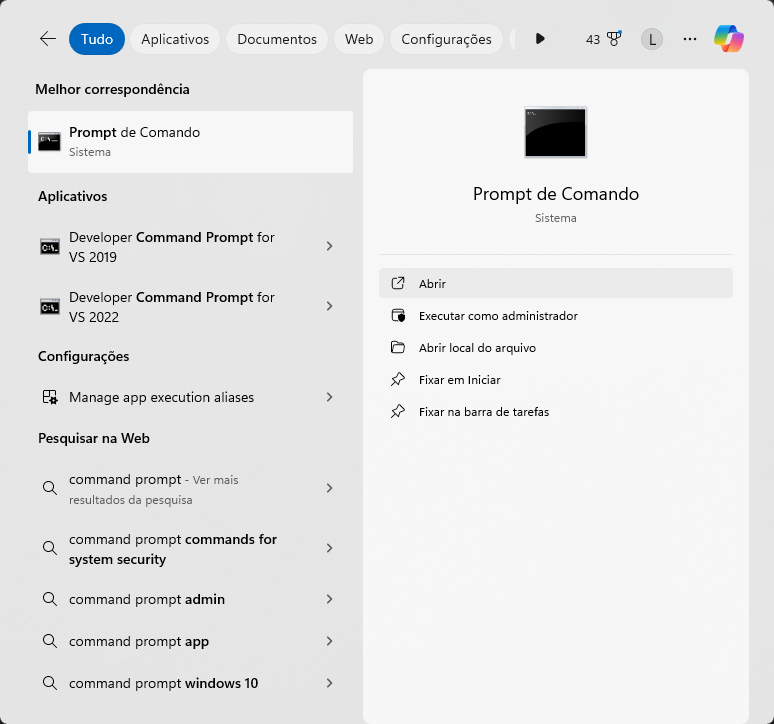Switch to the Aplicativos filter tab

(x=175, y=39)
